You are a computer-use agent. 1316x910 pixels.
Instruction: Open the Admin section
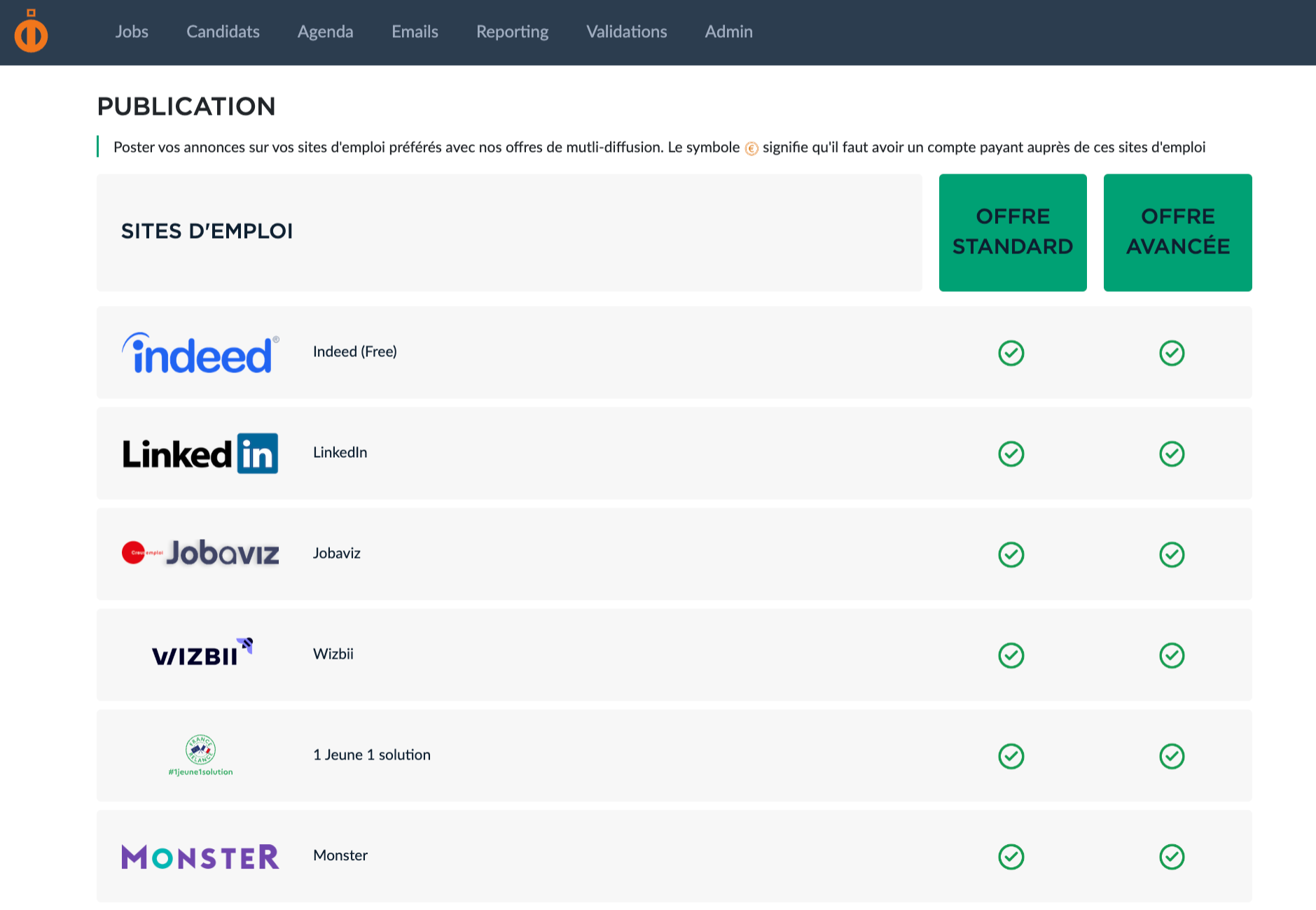729,31
